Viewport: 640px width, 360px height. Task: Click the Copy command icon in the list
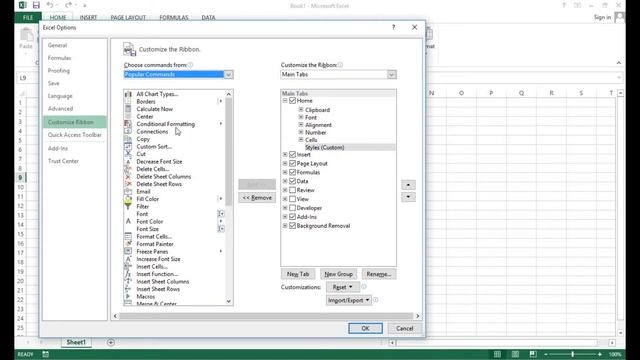click(x=128, y=139)
